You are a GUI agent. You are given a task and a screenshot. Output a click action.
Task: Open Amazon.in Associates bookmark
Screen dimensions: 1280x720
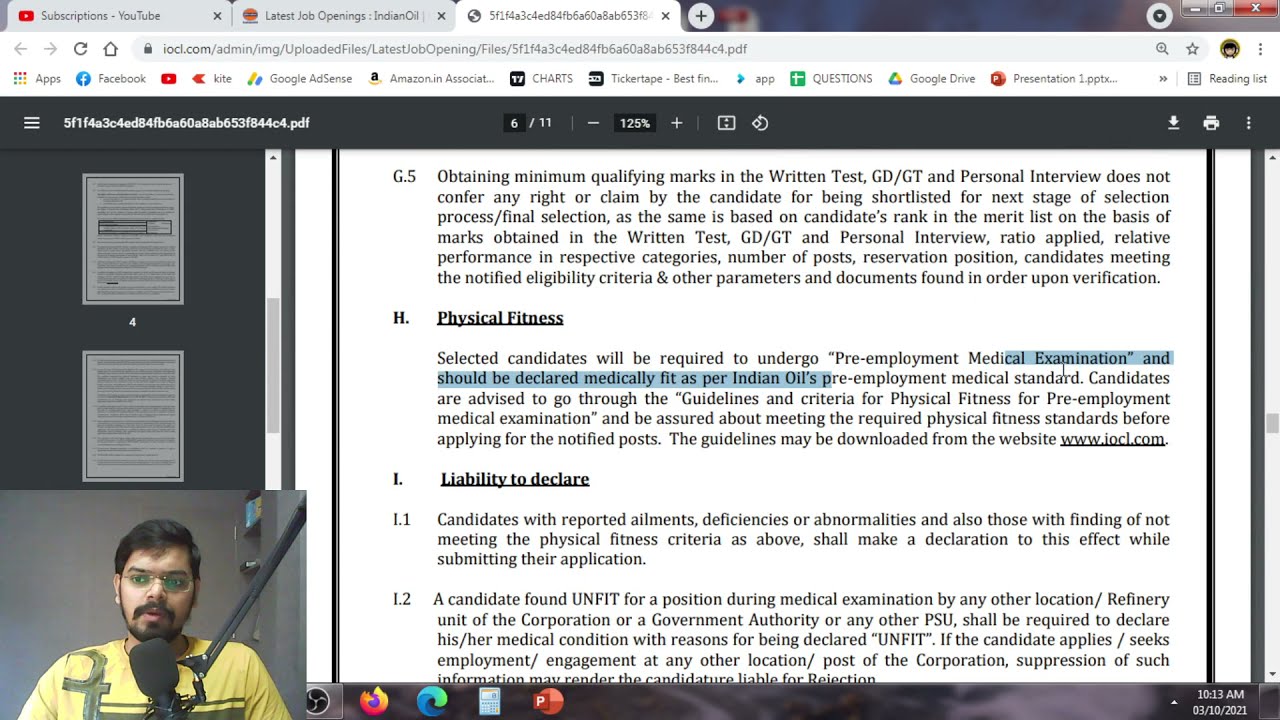pos(431,78)
